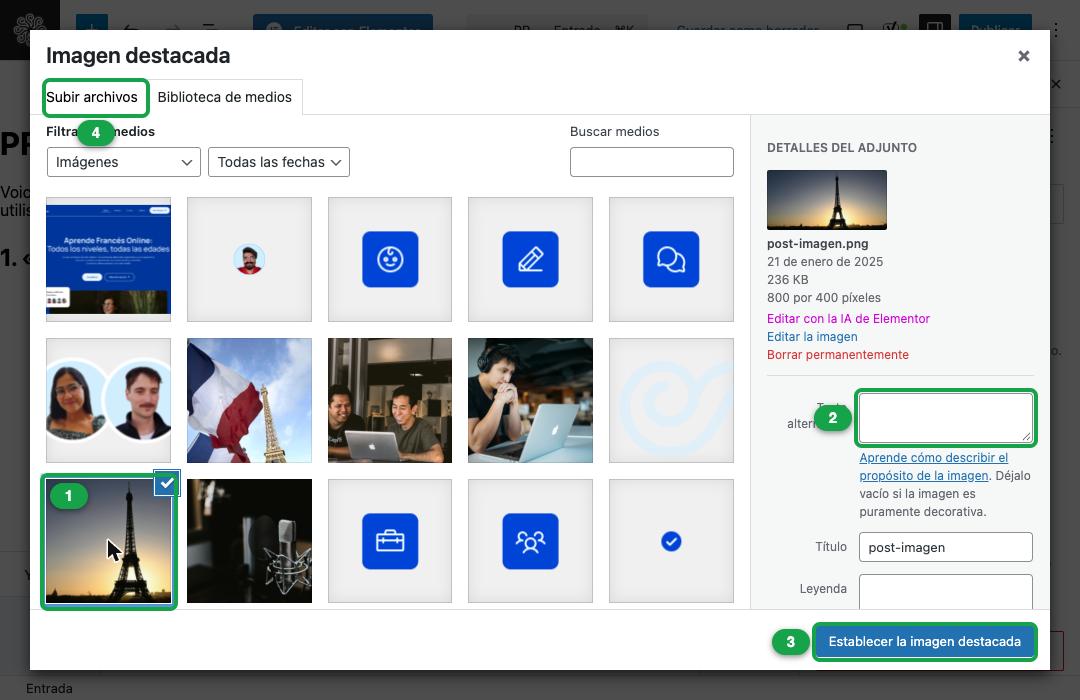Focus the alternative text field

point(946,418)
